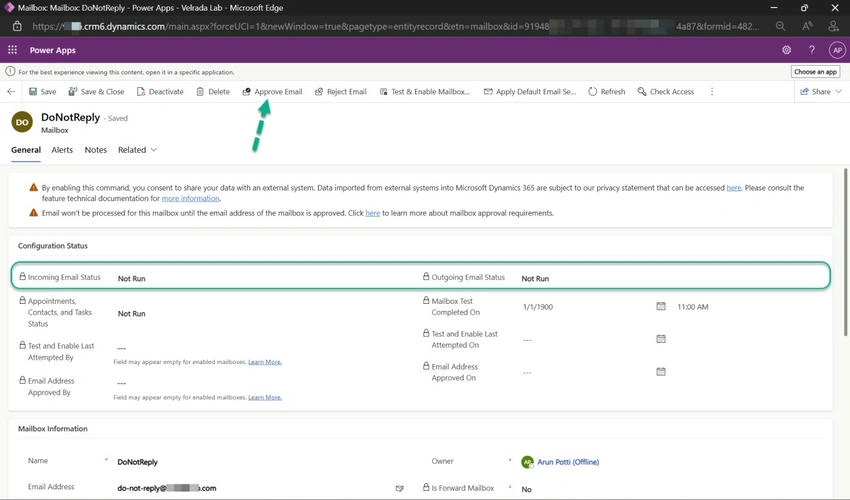Refresh the mailbox form

click(607, 92)
